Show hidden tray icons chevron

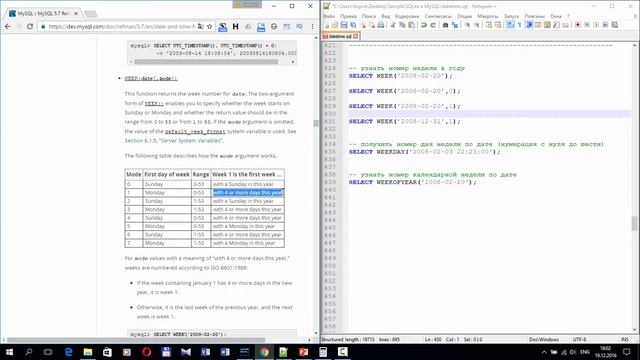[x=544, y=352]
